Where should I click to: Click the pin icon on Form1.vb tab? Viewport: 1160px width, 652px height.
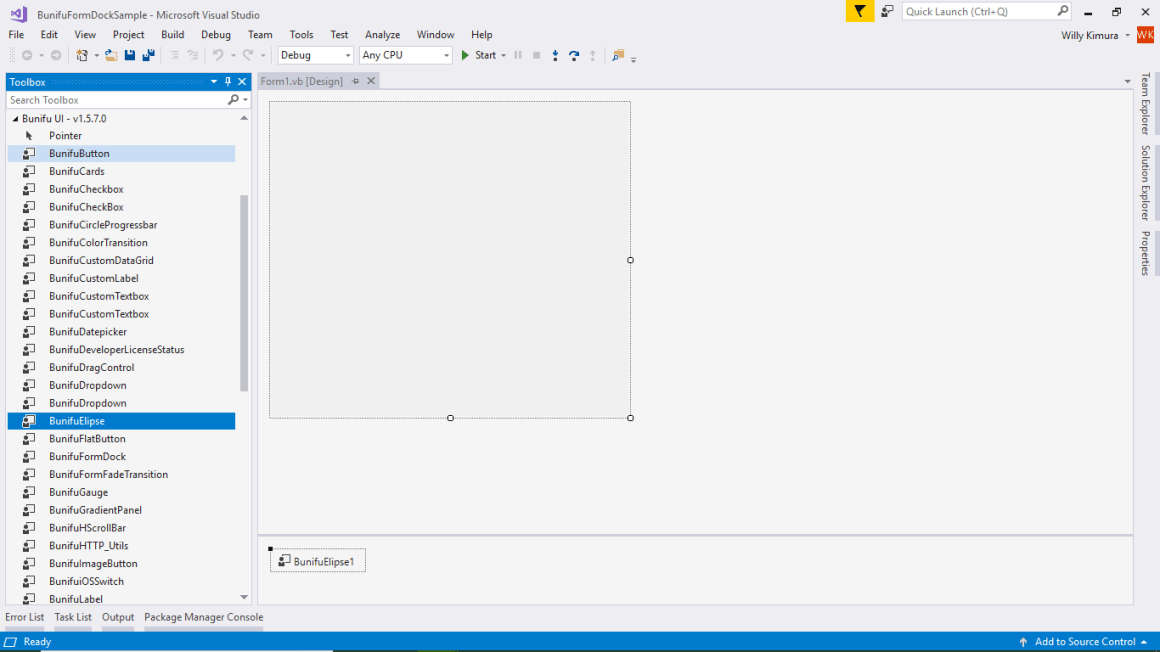coord(355,81)
